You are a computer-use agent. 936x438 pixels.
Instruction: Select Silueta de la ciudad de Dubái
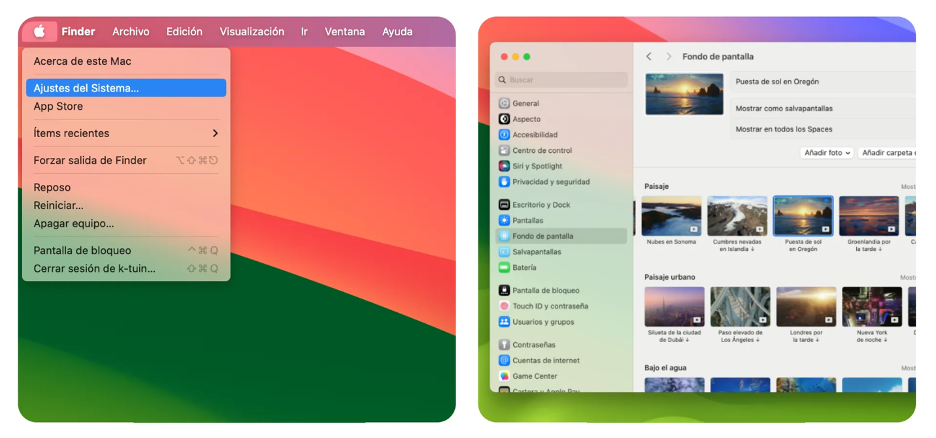[675, 307]
